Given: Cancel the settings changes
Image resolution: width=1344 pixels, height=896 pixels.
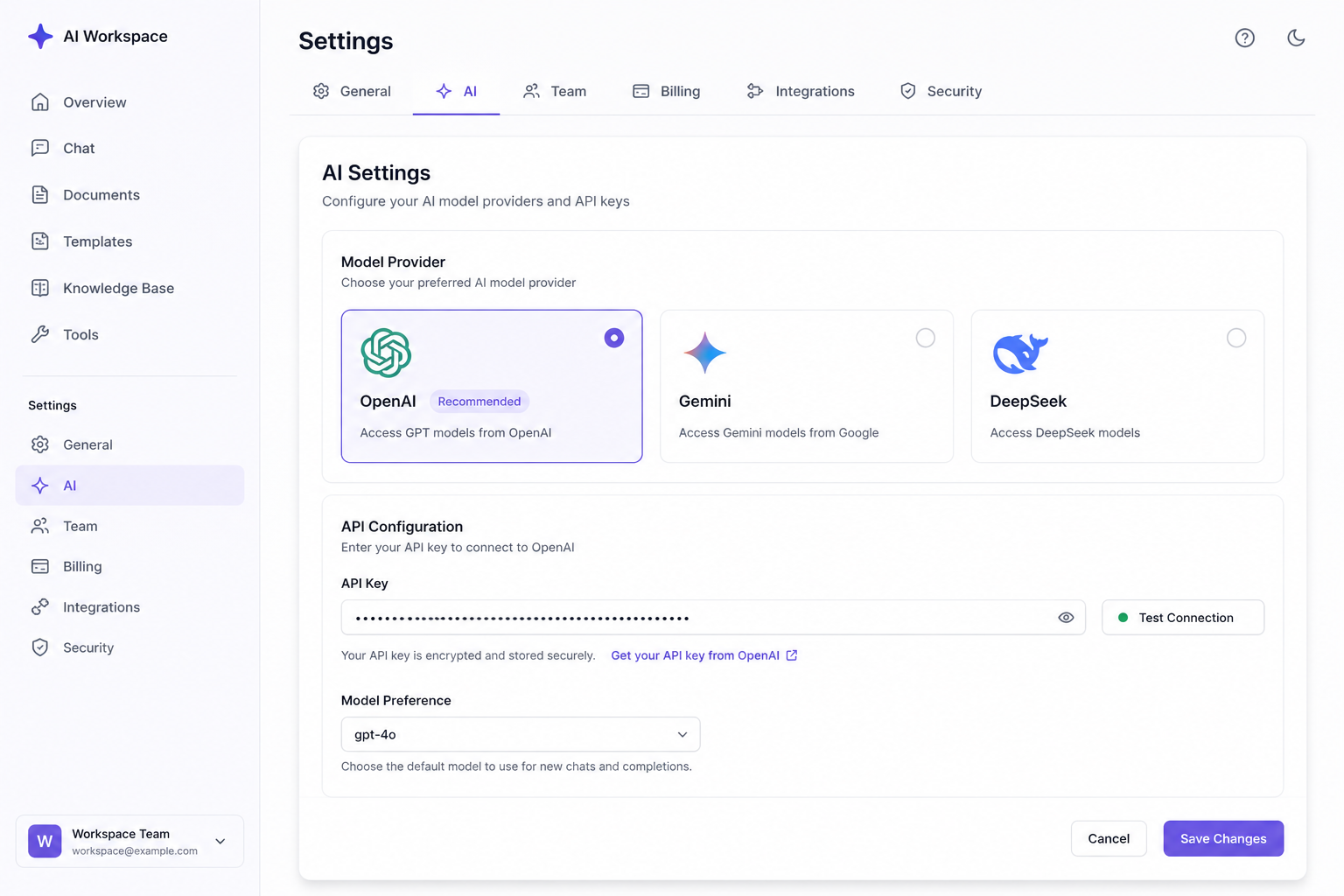Looking at the screenshot, I should click(1109, 838).
